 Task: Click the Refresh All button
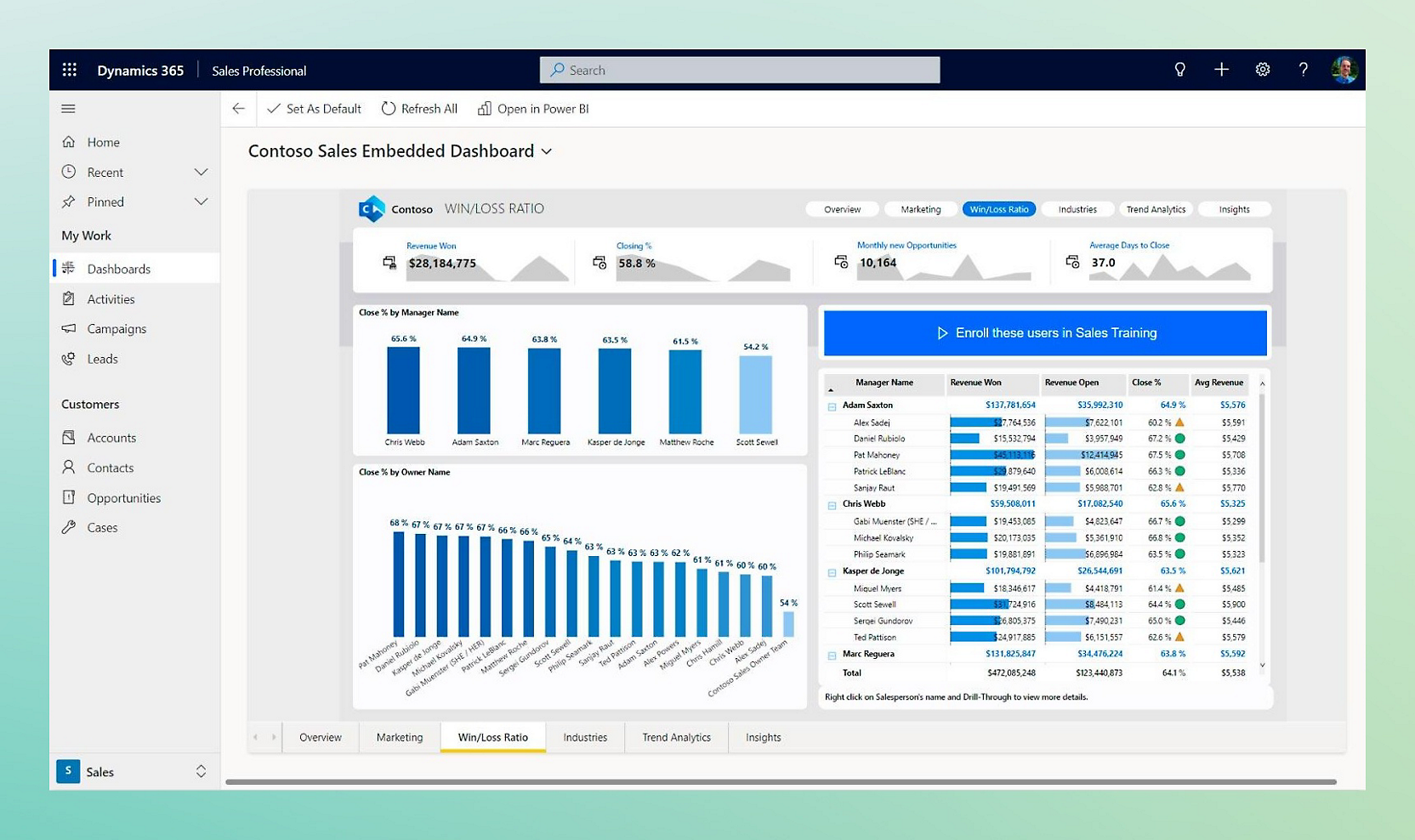point(419,109)
